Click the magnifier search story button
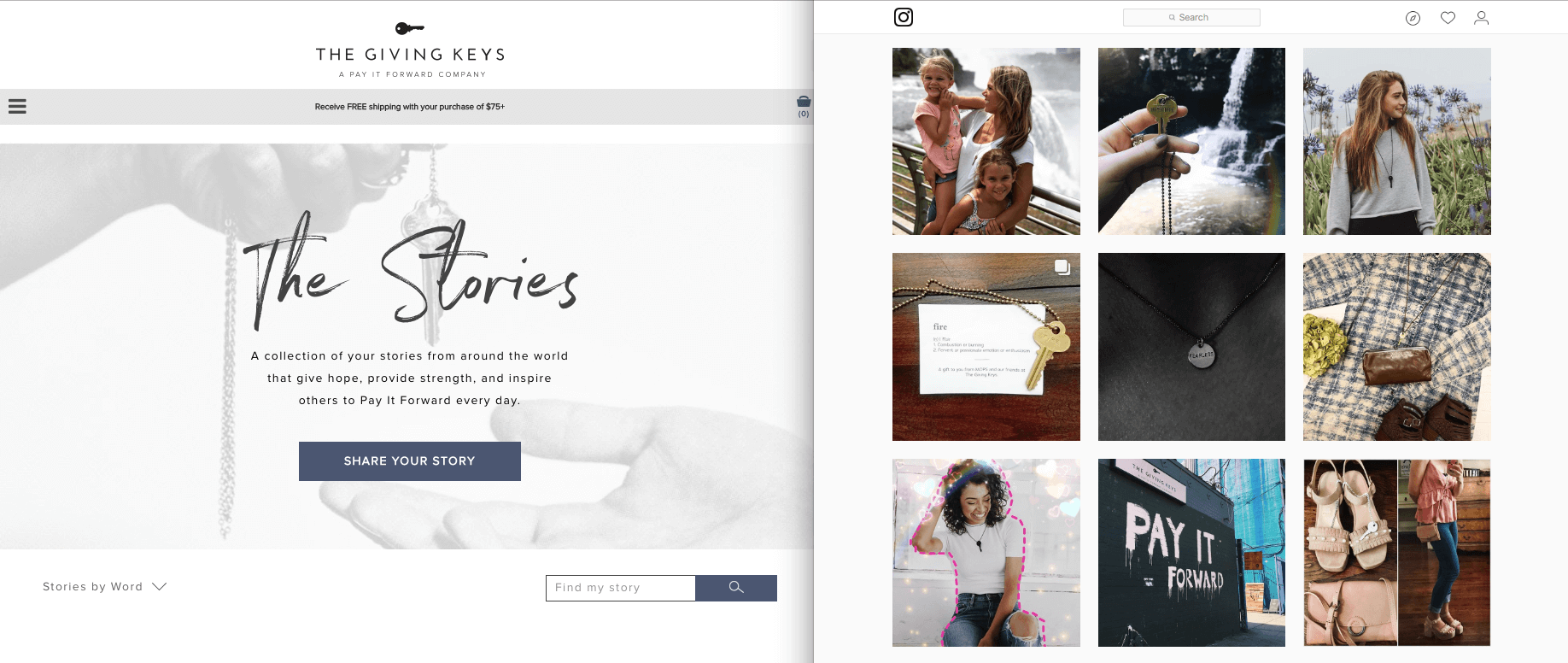 coord(736,588)
